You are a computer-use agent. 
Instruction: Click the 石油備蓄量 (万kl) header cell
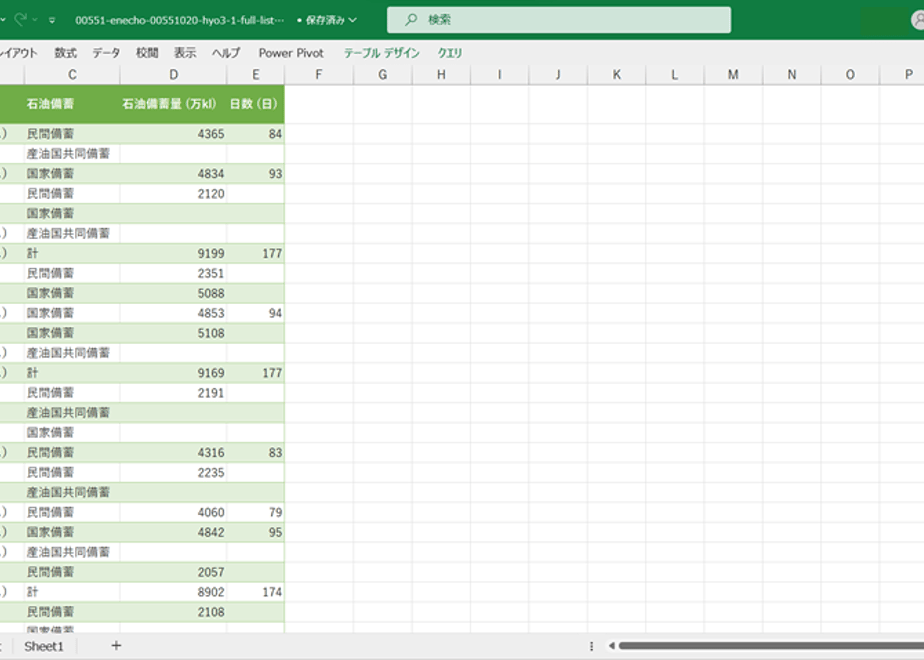coord(173,104)
